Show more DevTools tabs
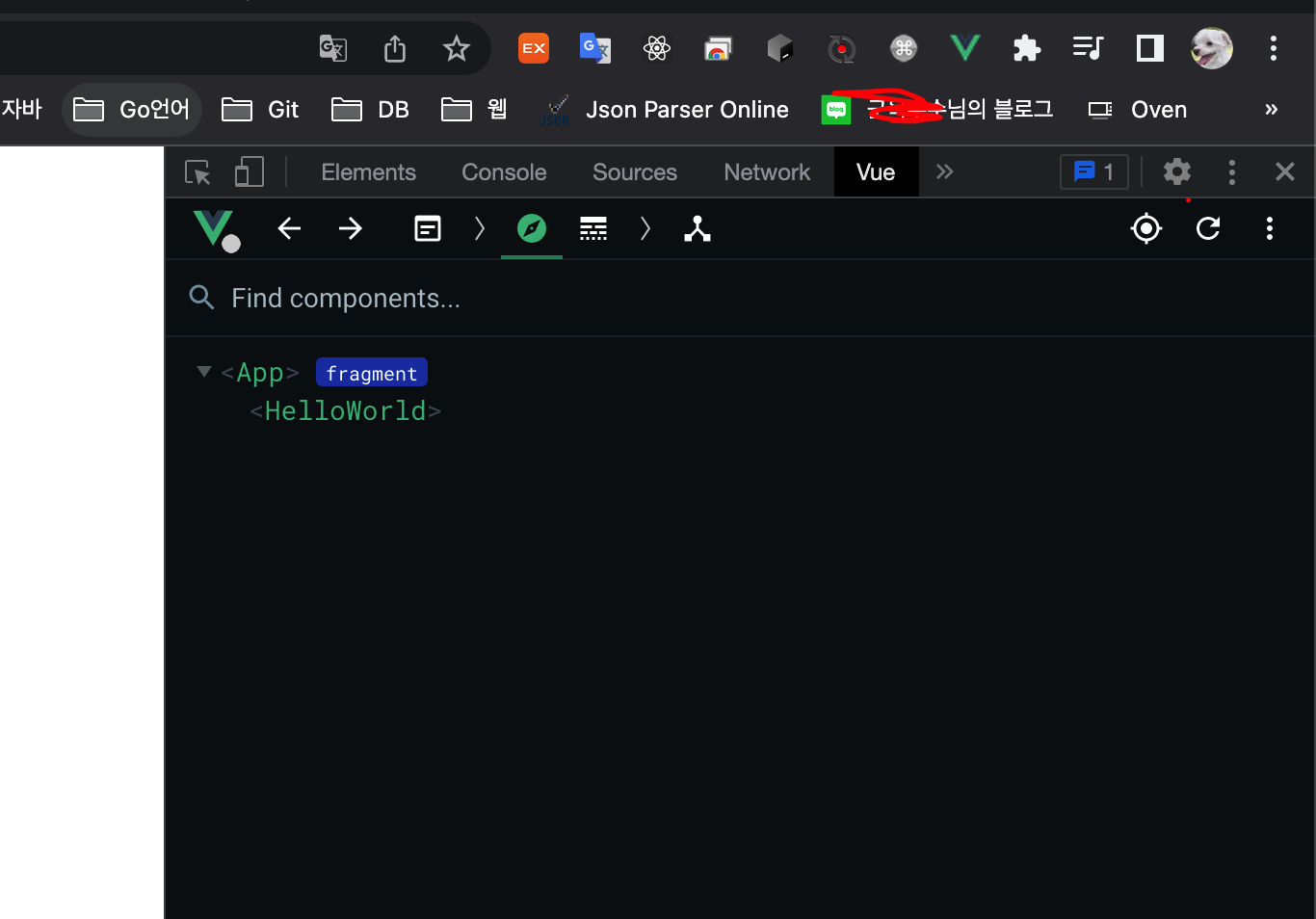Viewport: 1316px width, 919px height. click(x=944, y=172)
